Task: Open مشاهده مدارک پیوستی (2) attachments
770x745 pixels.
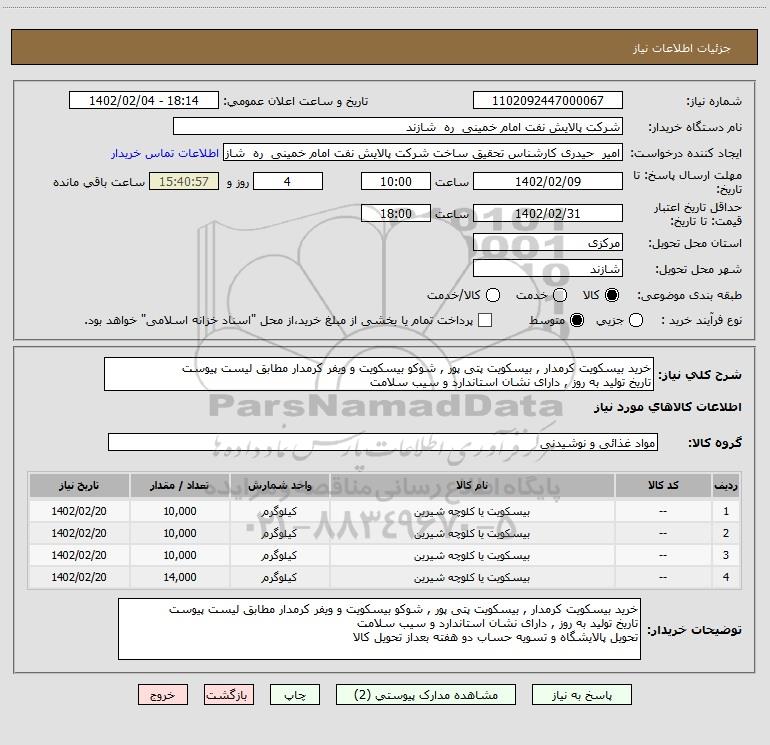Action: 426,695
